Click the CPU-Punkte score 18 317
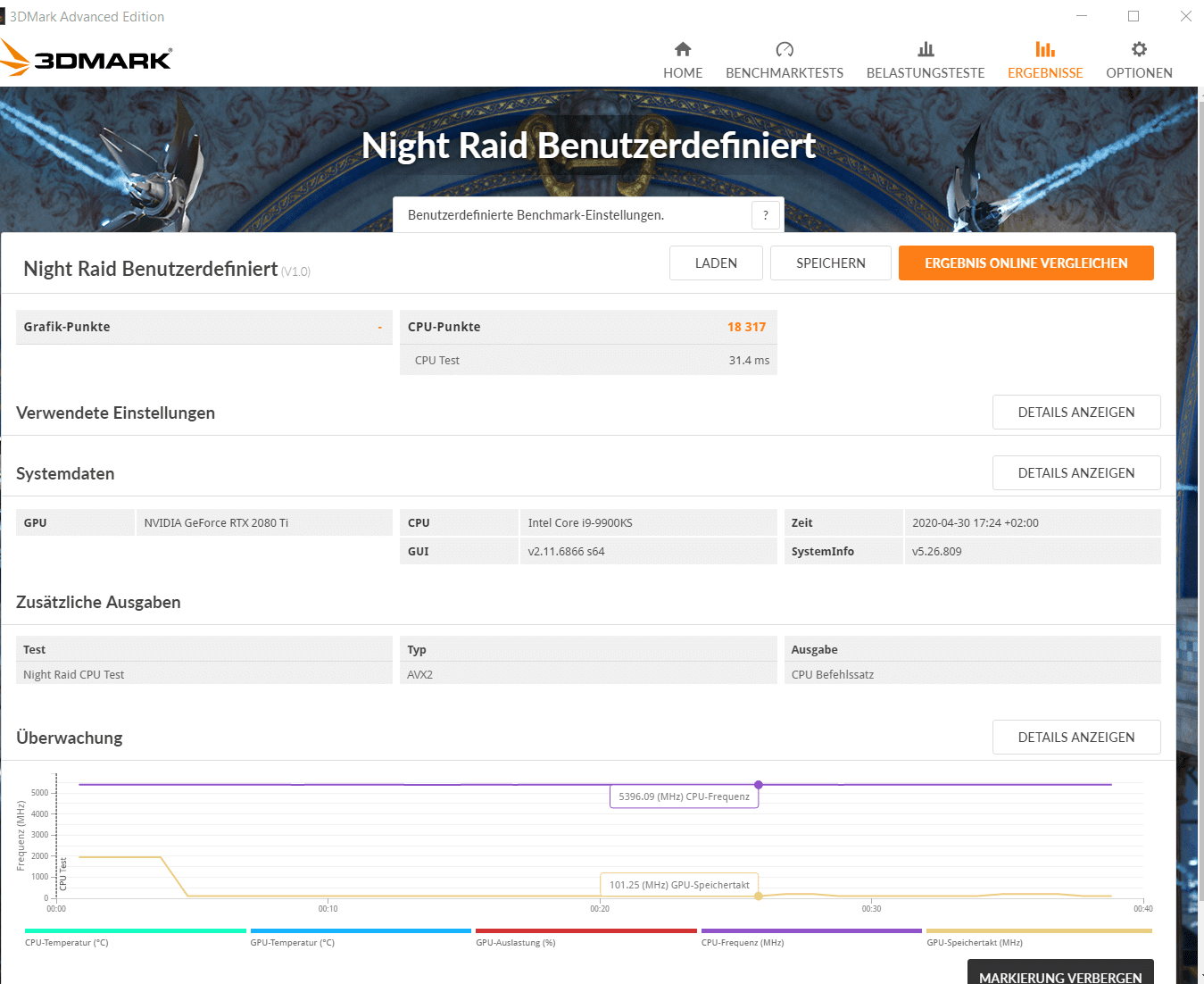Screen dimensions: 1204x984 tap(746, 327)
